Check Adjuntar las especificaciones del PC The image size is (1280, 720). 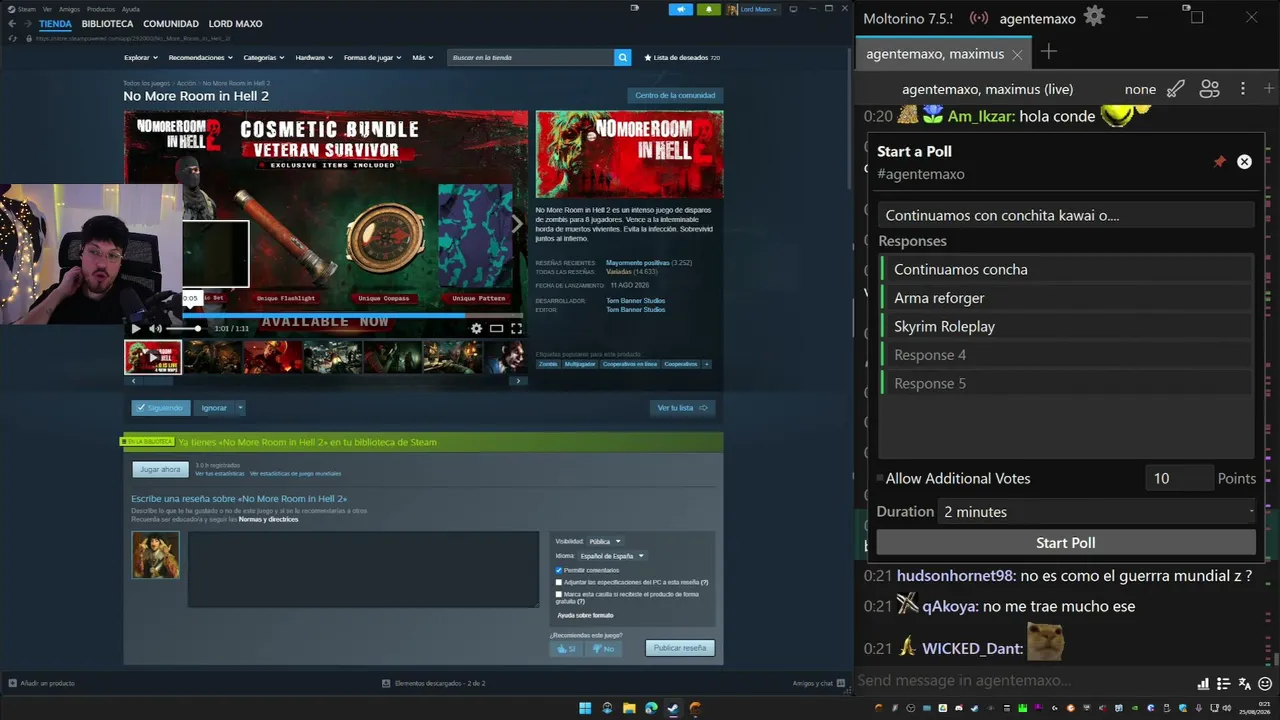[x=559, y=582]
